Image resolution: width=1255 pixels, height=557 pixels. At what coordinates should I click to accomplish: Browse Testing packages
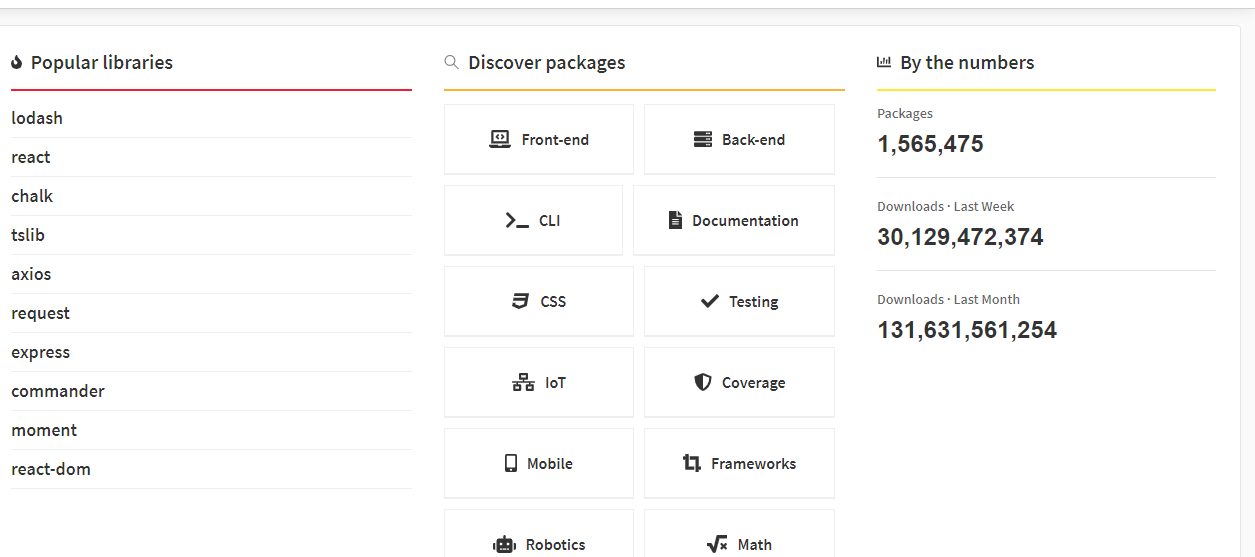[739, 302]
